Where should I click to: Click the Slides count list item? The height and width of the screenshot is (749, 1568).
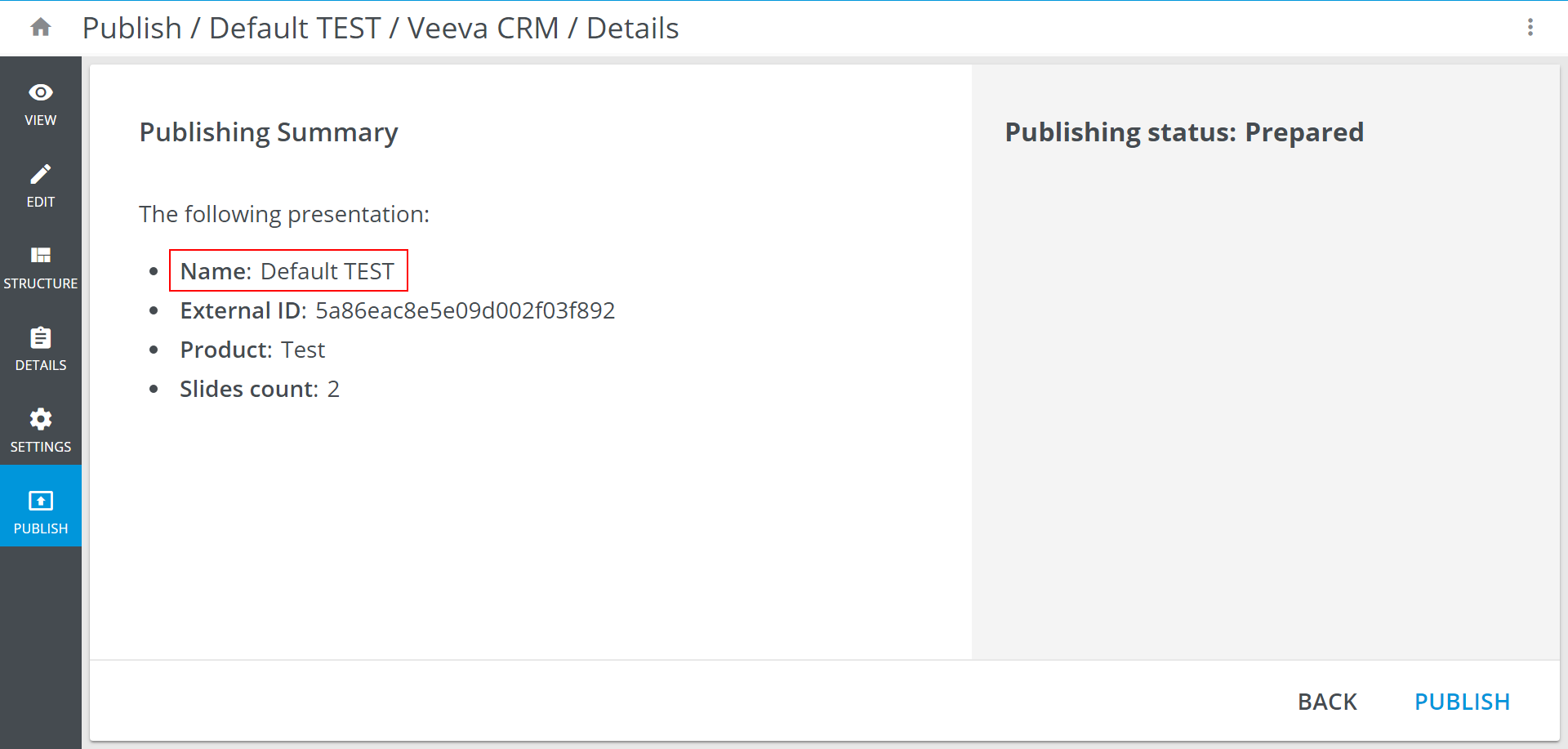click(x=259, y=390)
